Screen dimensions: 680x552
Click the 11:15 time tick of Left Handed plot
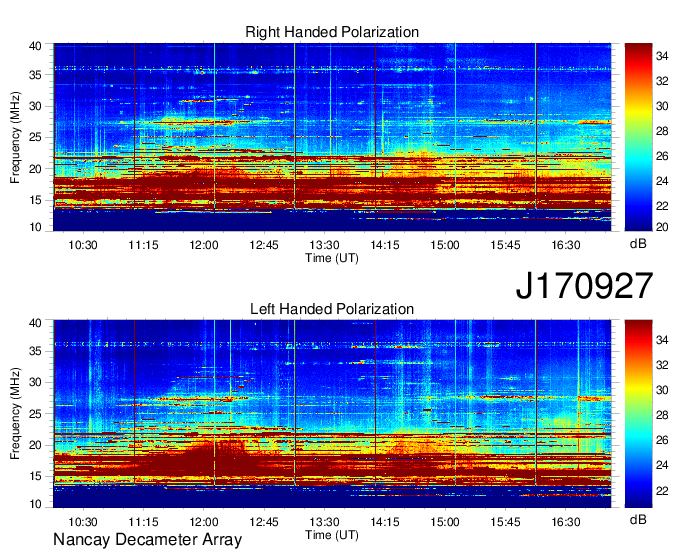click(143, 522)
